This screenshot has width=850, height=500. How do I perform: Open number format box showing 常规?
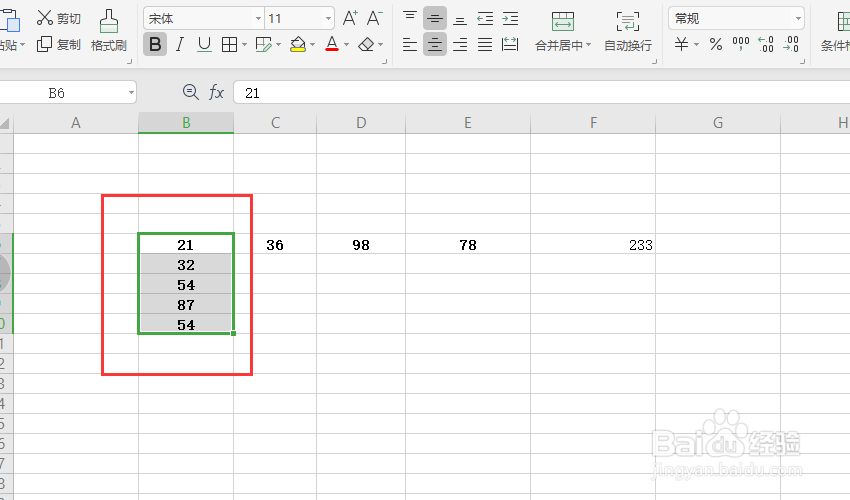[736, 18]
